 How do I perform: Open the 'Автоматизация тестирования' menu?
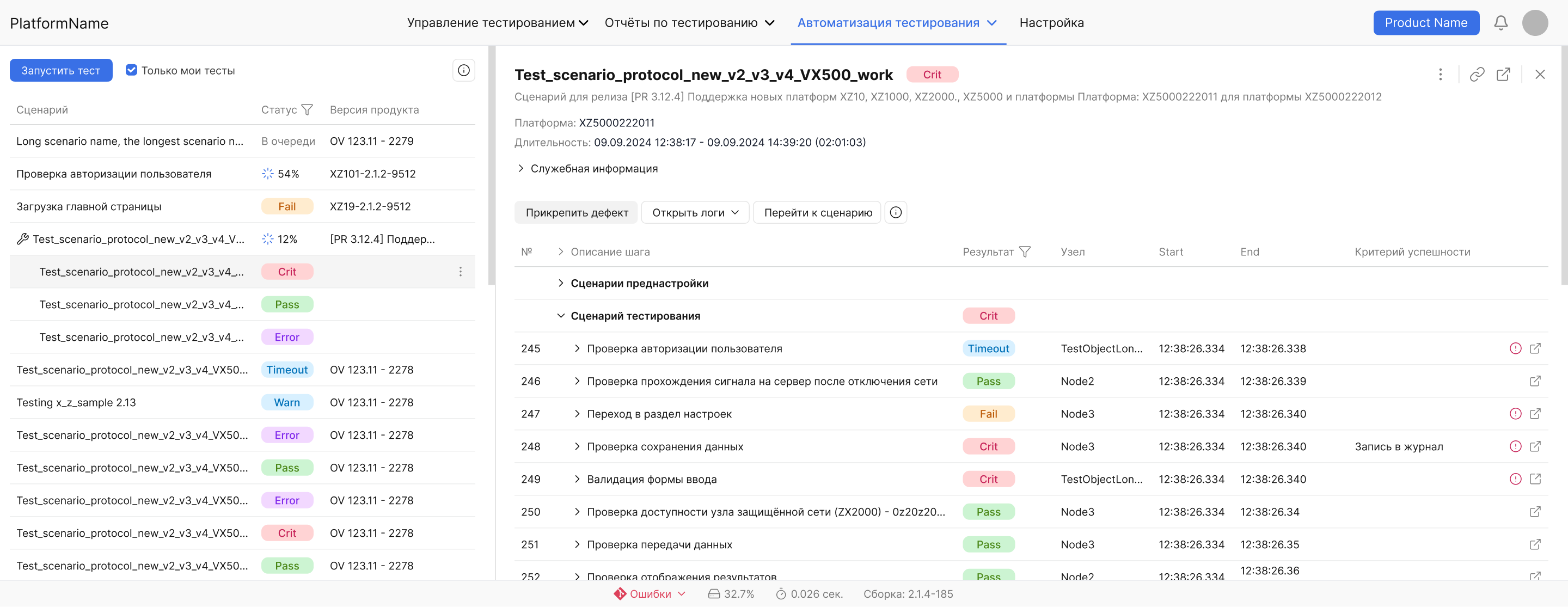[897, 23]
